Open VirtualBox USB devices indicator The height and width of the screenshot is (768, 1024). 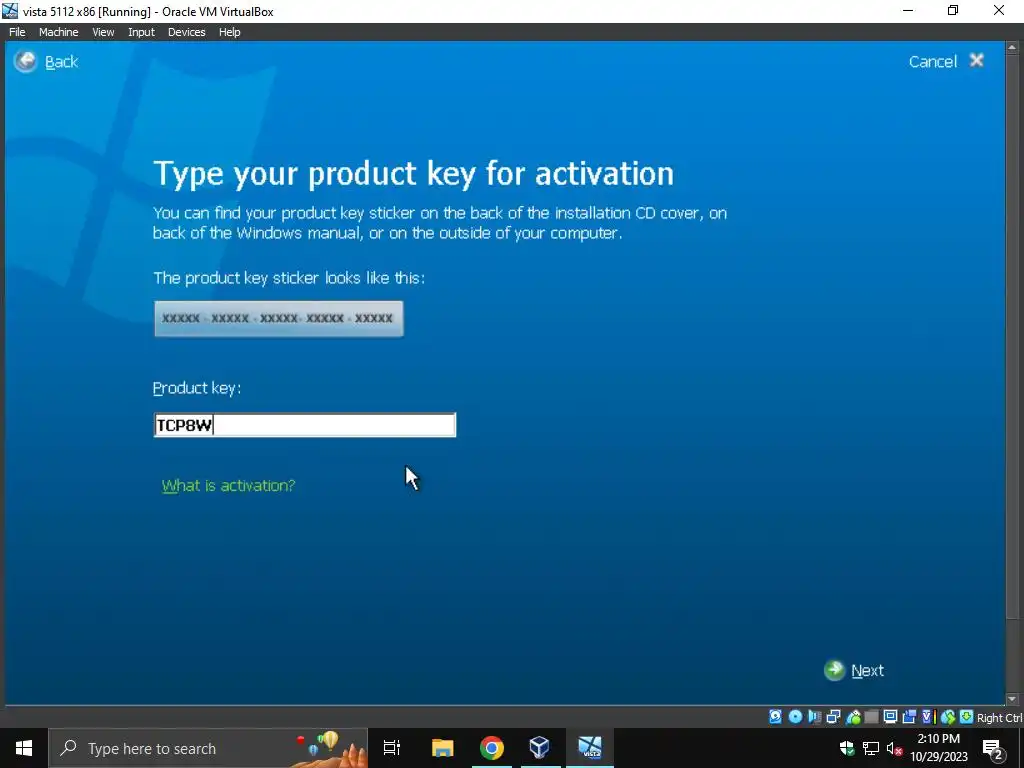click(x=853, y=717)
